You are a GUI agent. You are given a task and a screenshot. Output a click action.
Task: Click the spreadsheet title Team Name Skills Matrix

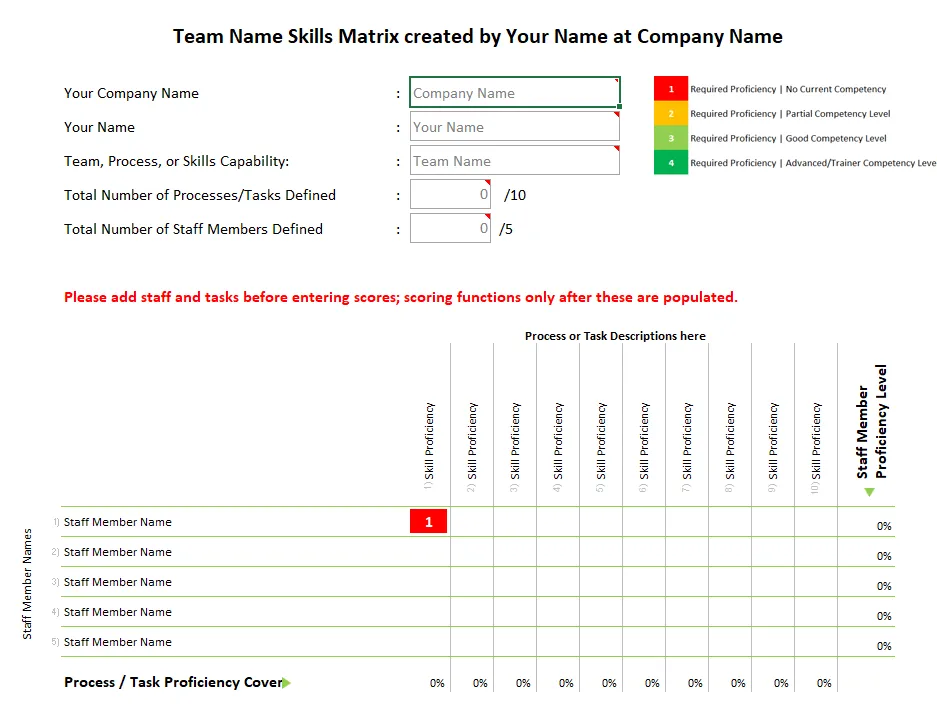477,36
